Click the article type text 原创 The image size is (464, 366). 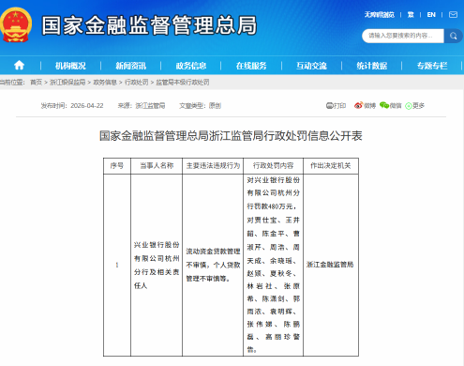pyautogui.click(x=215, y=106)
